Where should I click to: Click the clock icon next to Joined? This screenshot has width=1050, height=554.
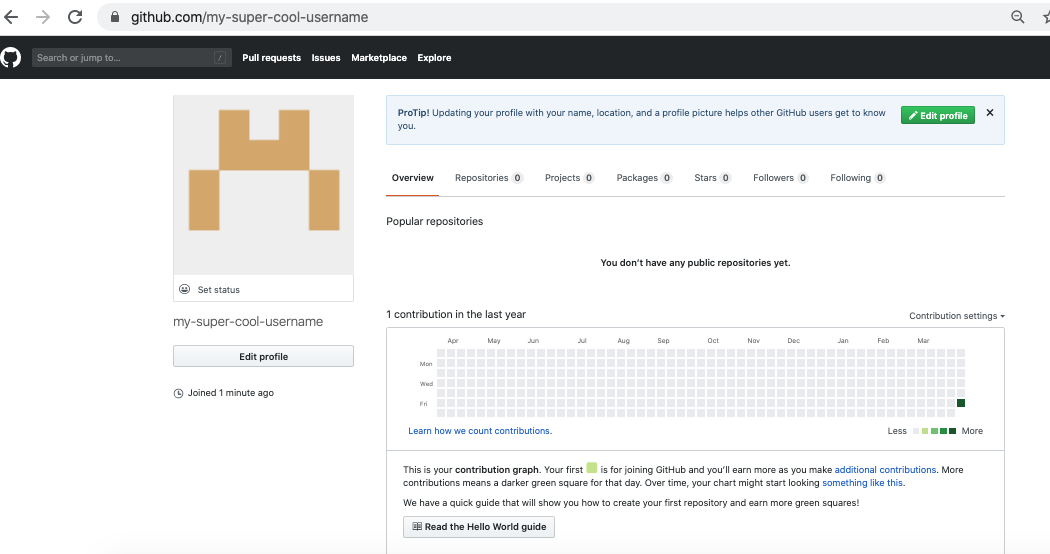(178, 393)
